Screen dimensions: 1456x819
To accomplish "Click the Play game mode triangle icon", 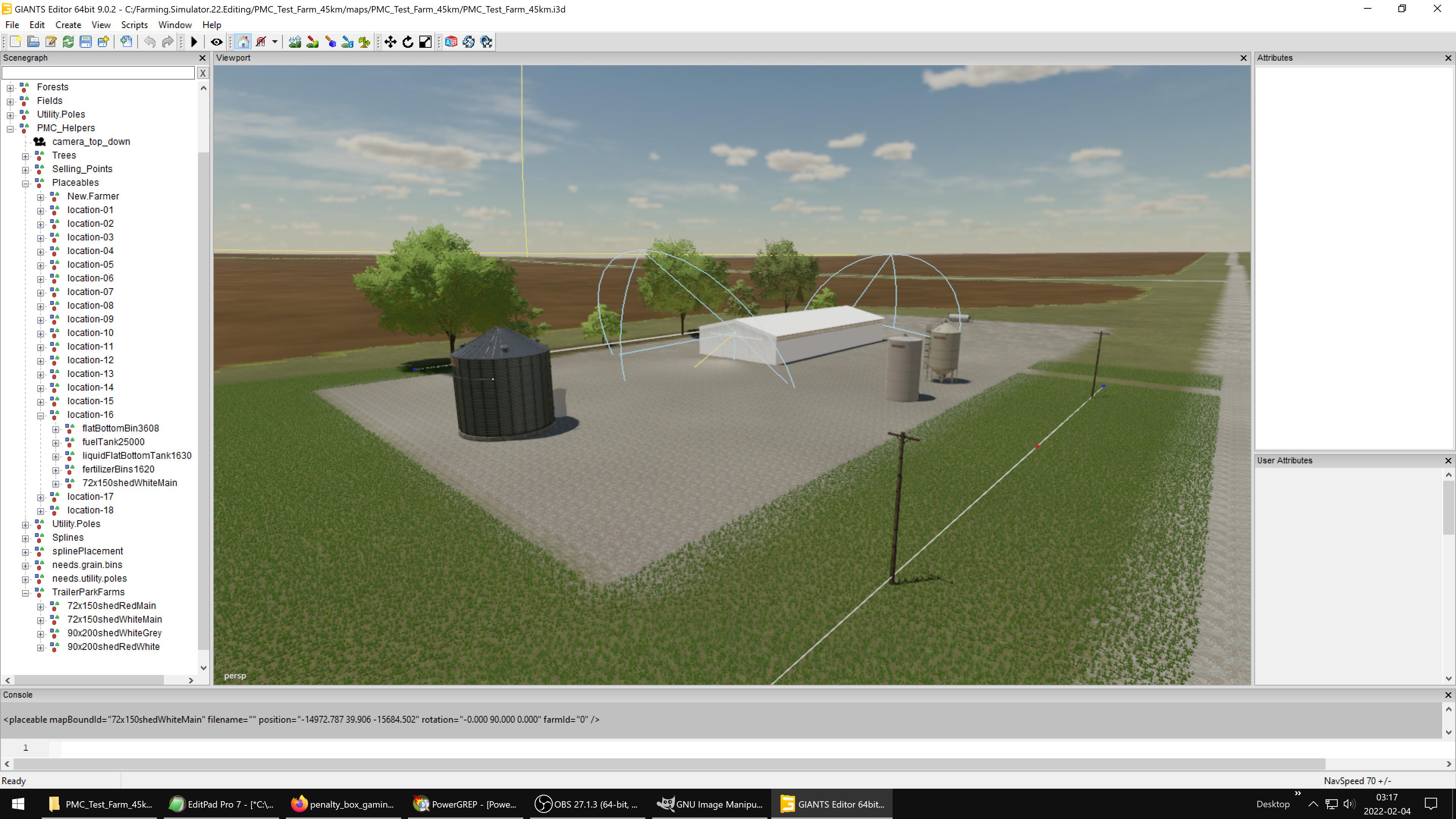I will [x=194, y=42].
